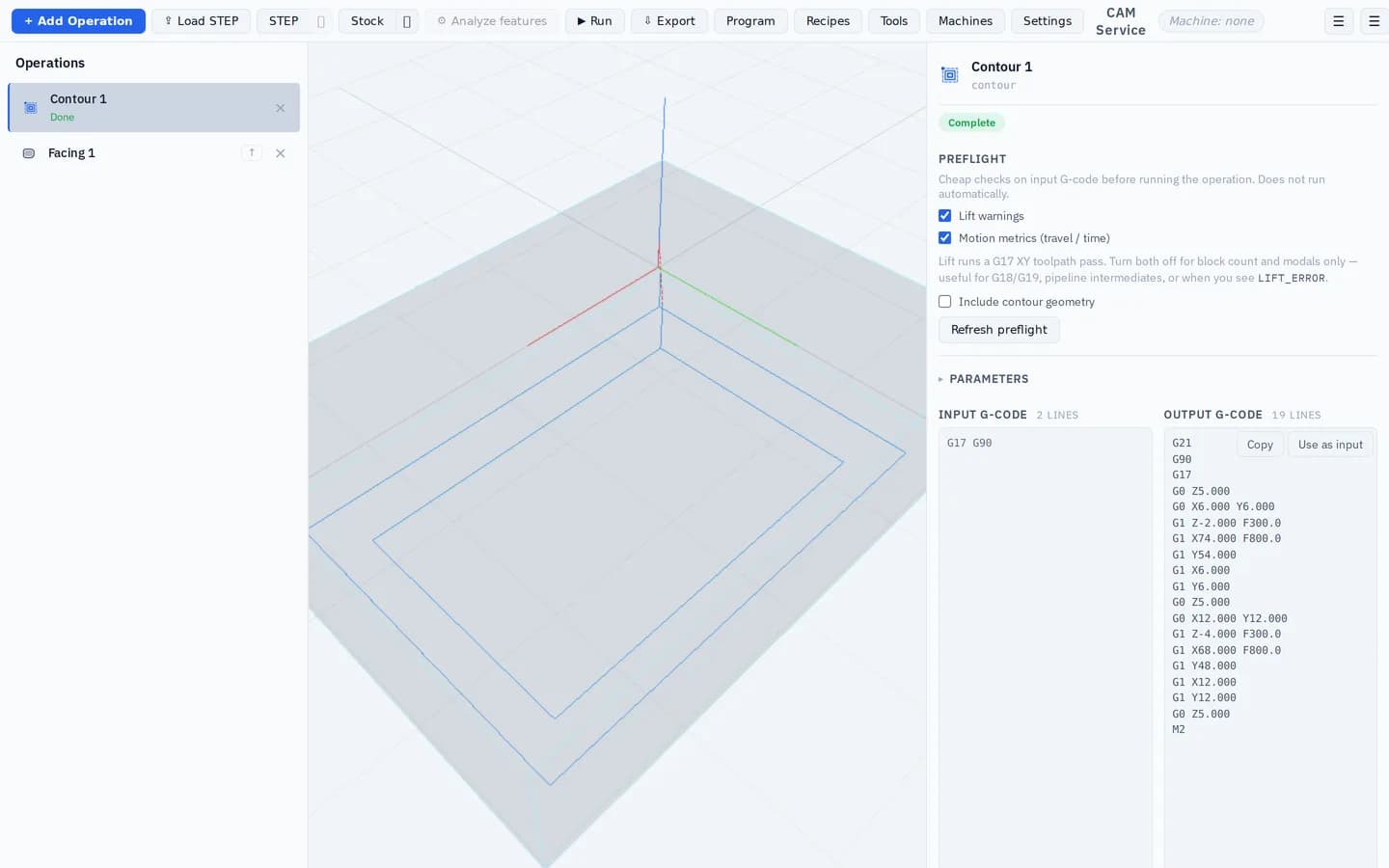Expand the PARAMETERS section
Image resolution: width=1389 pixels, height=868 pixels.
tap(984, 379)
